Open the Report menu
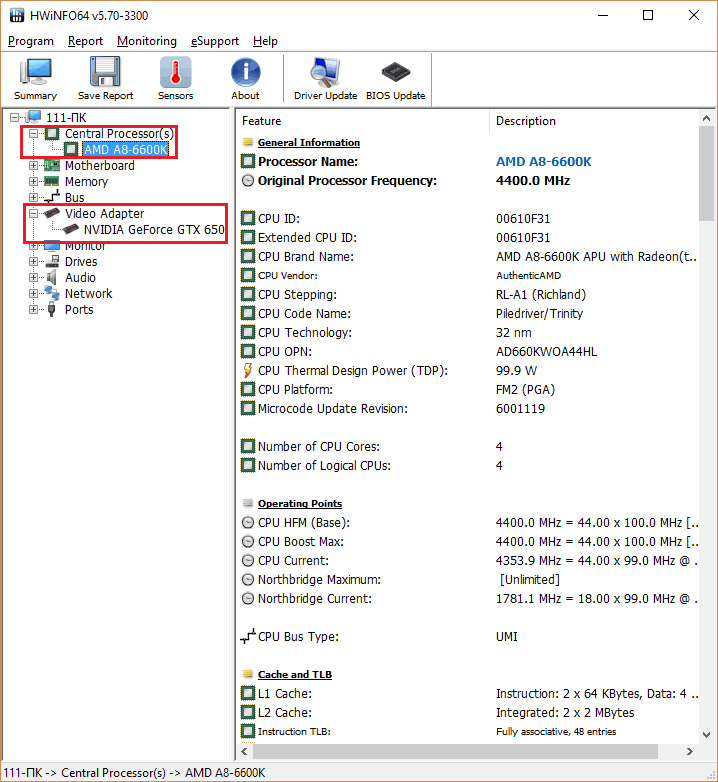718x782 pixels. pos(85,41)
